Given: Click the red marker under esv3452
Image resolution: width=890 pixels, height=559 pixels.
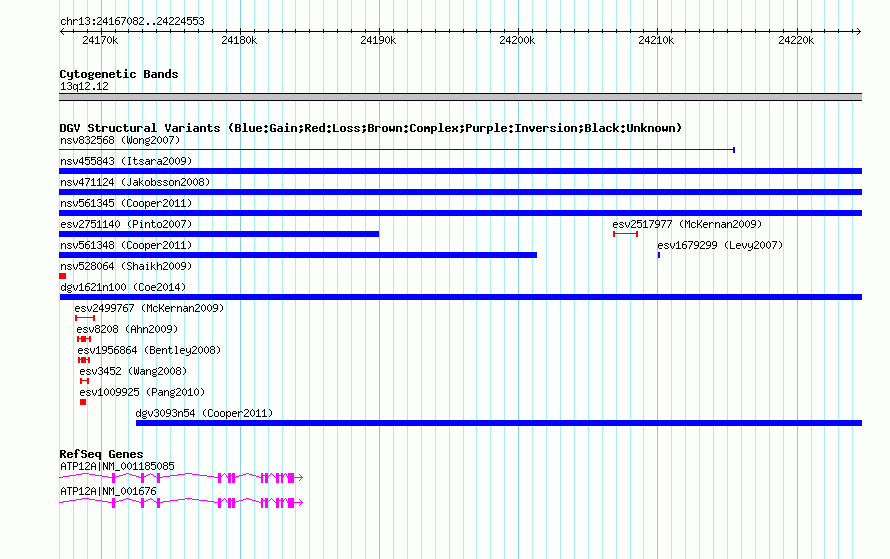Looking at the screenshot, I should coord(85,381).
